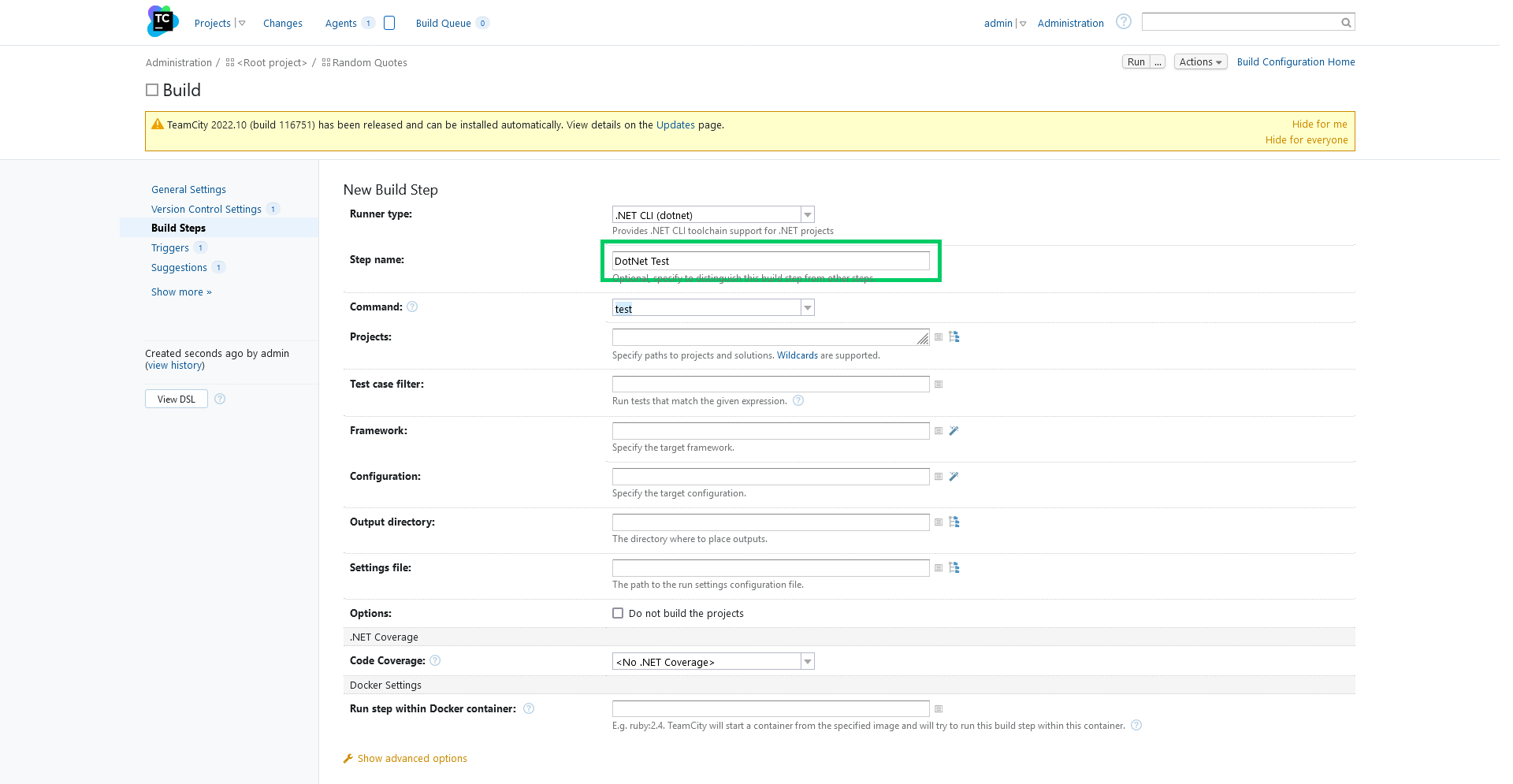Open the Run options ellipsis button
The height and width of the screenshot is (784, 1513).
point(1158,62)
